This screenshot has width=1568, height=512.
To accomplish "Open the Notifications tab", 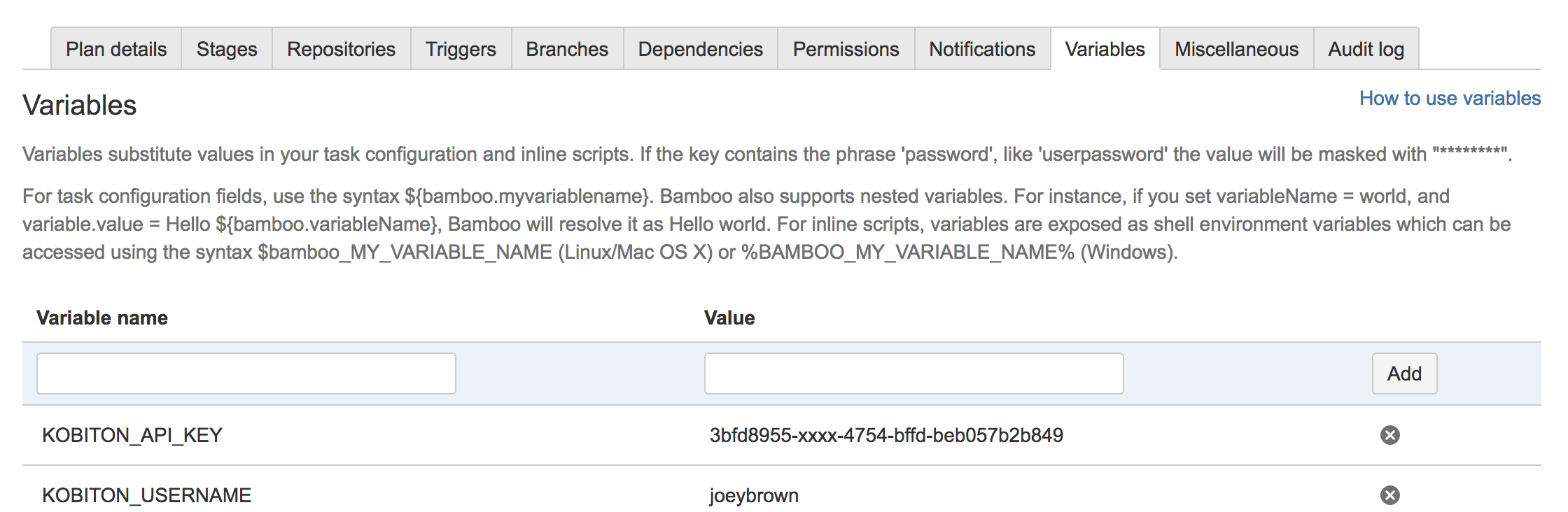I will 982,49.
